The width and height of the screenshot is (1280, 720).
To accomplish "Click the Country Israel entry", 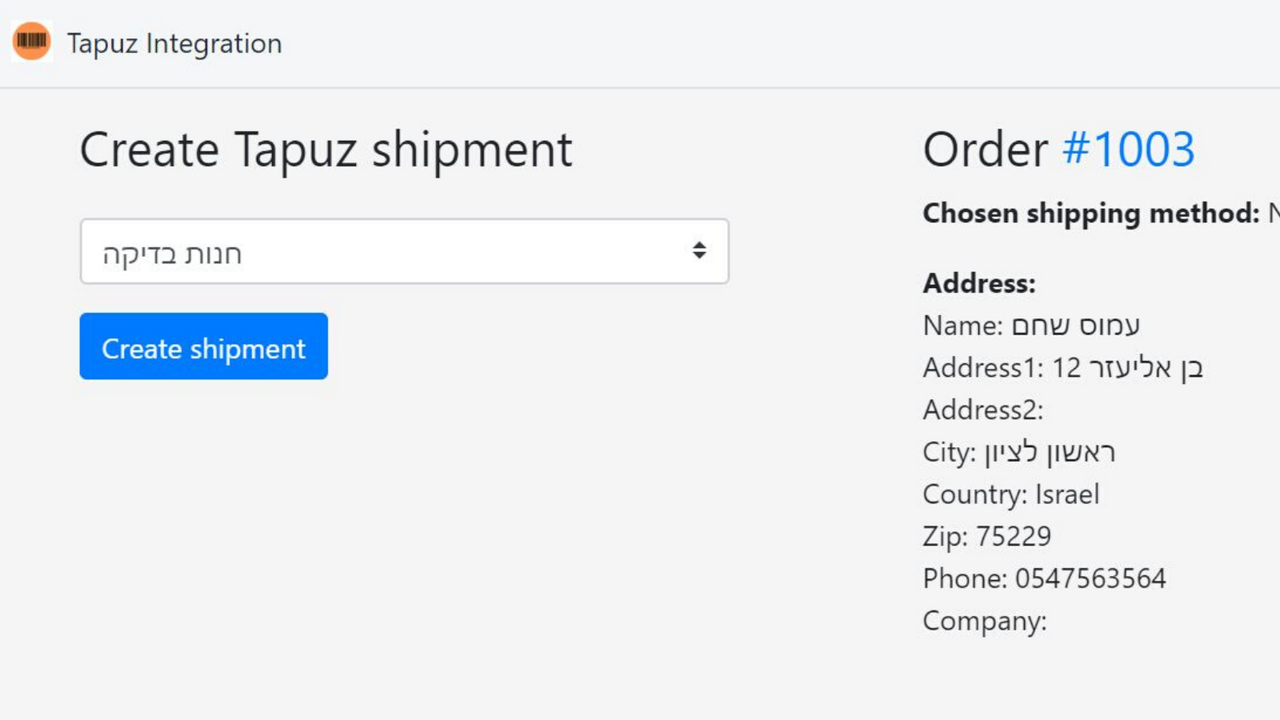I will point(1011,494).
